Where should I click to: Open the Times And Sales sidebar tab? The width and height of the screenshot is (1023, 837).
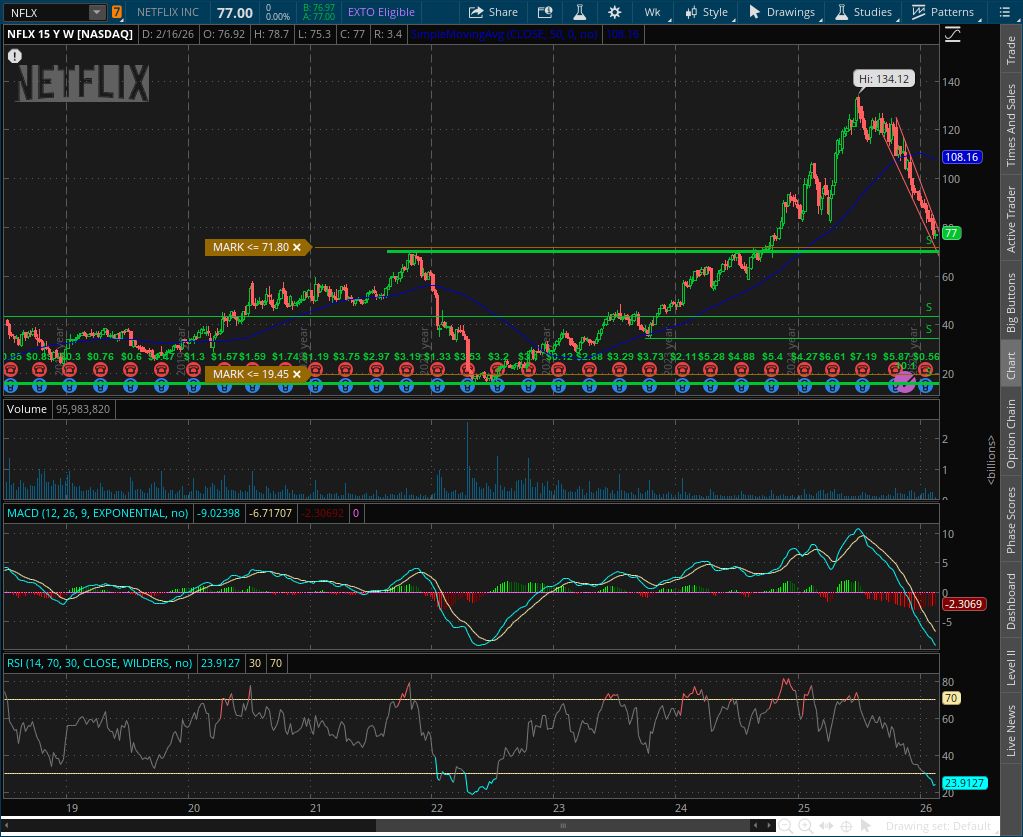(x=1011, y=124)
